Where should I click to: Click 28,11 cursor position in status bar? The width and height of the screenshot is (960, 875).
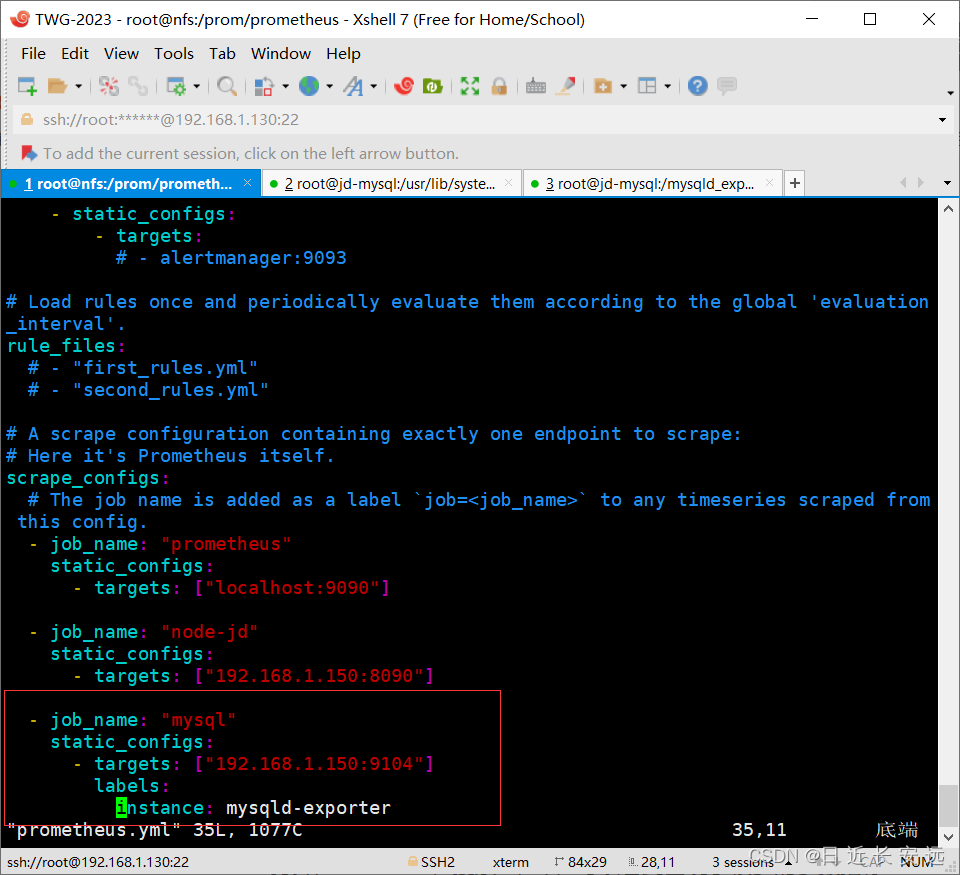652,862
